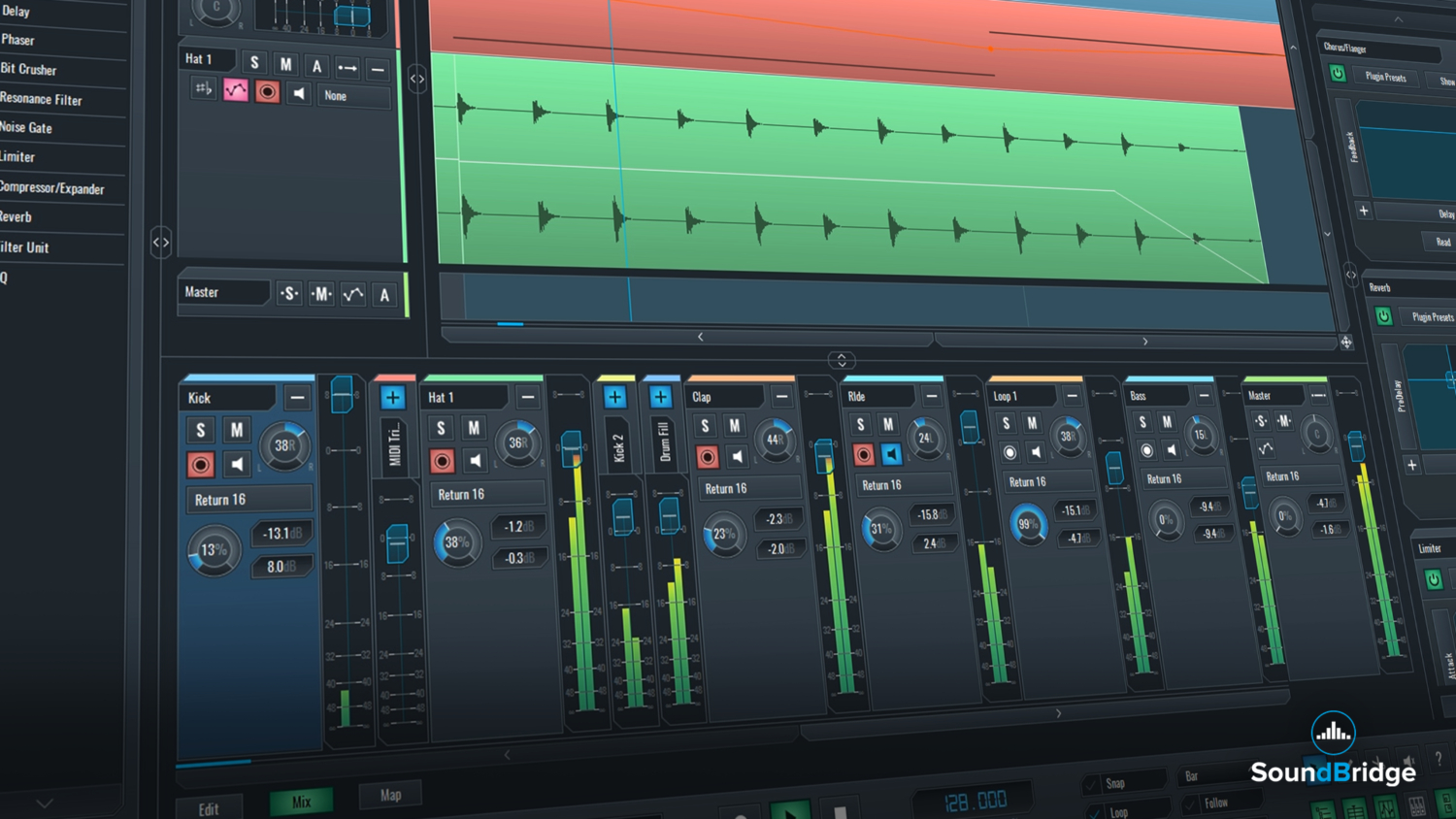
Task: Record-arm the Hat 1 track
Action: pyautogui.click(x=267, y=91)
